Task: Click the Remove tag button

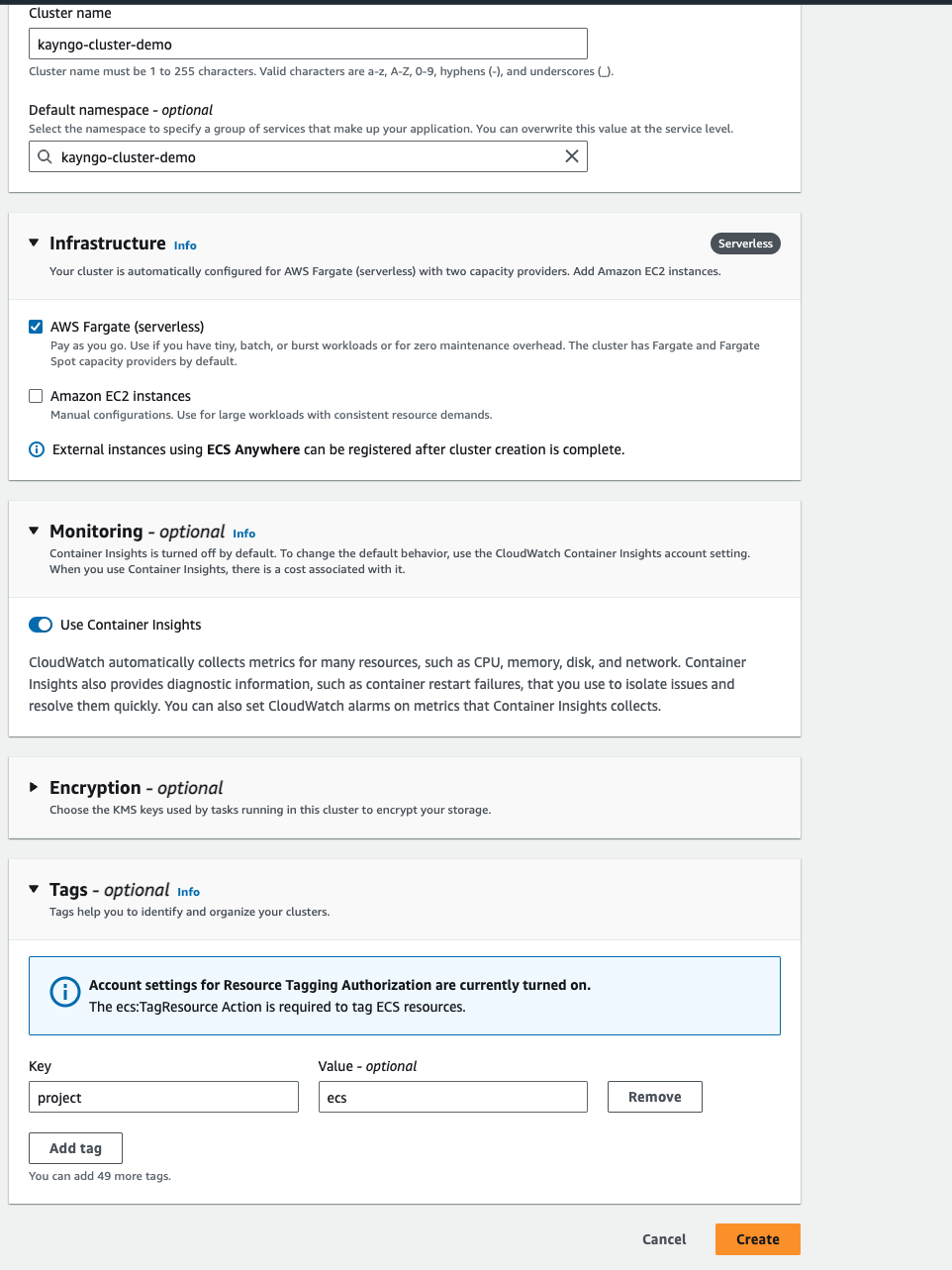Action: tap(654, 1097)
